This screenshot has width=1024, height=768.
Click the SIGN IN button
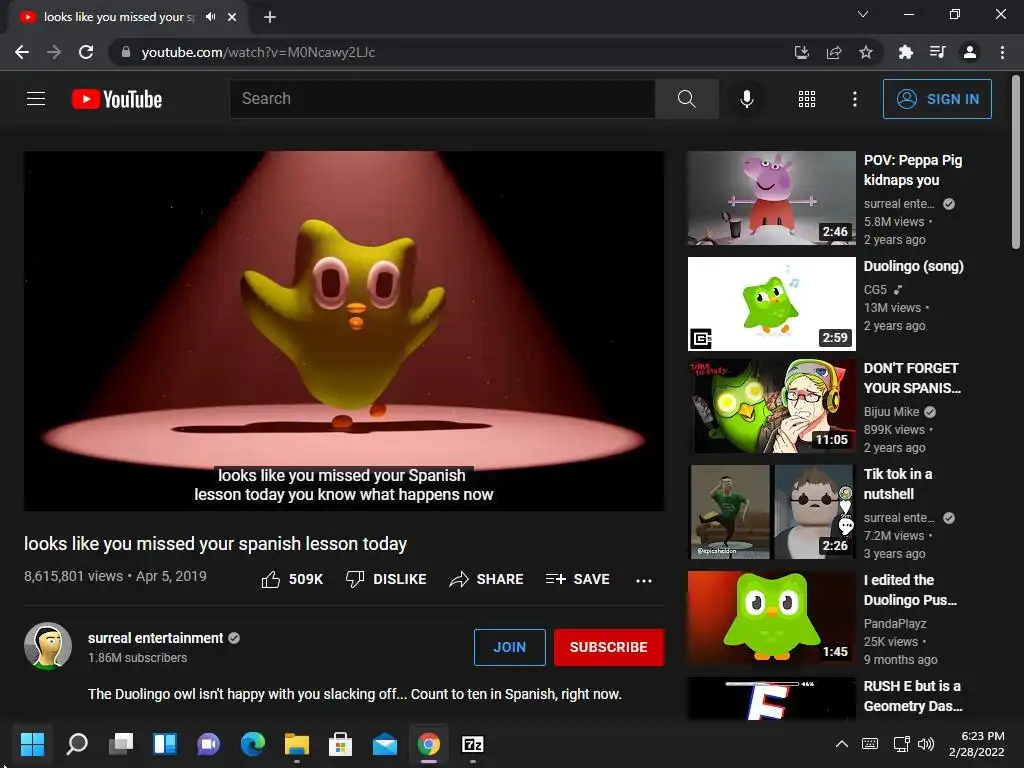[936, 99]
